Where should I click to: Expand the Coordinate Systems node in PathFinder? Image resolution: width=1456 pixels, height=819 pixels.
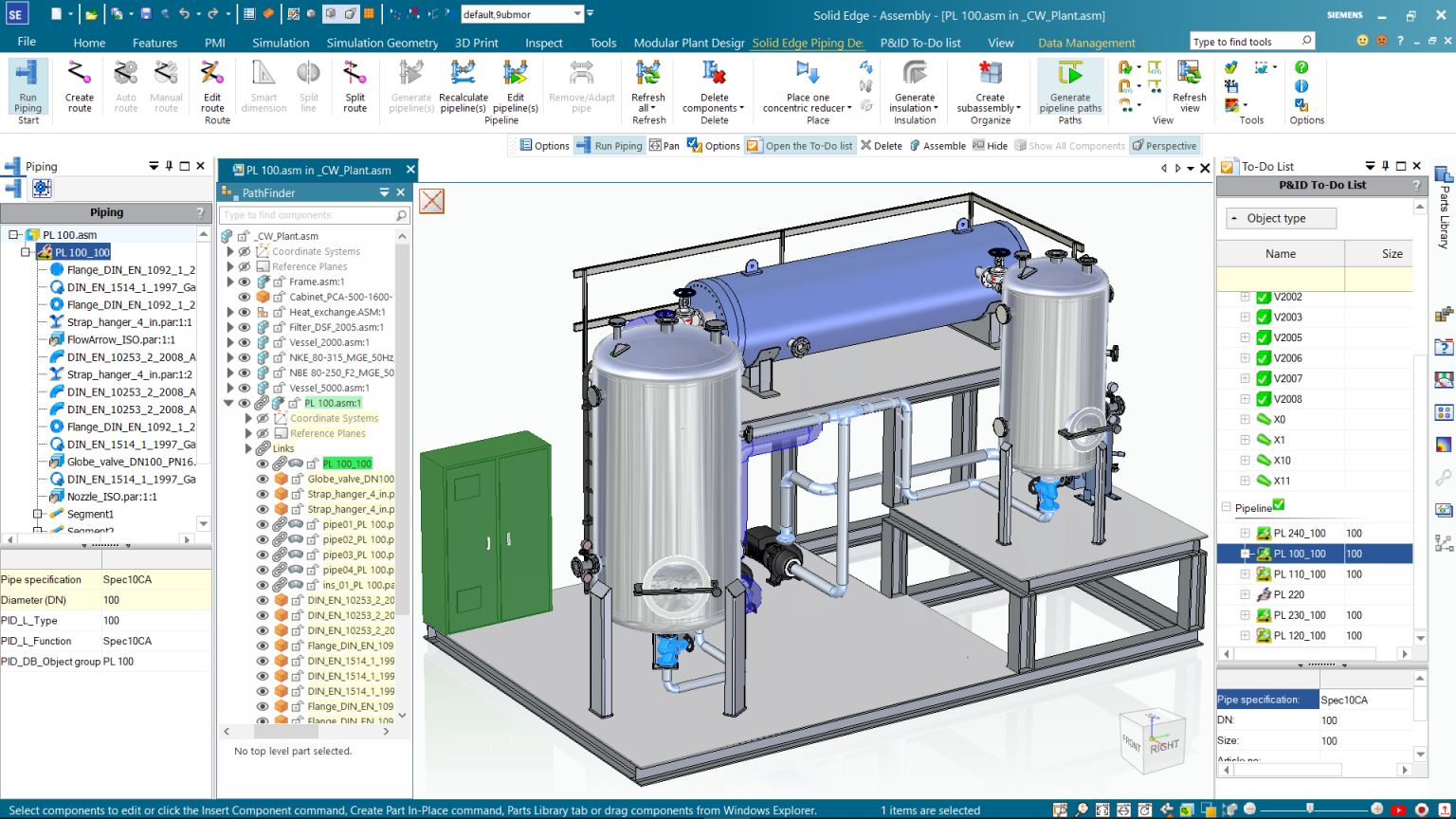(x=232, y=251)
